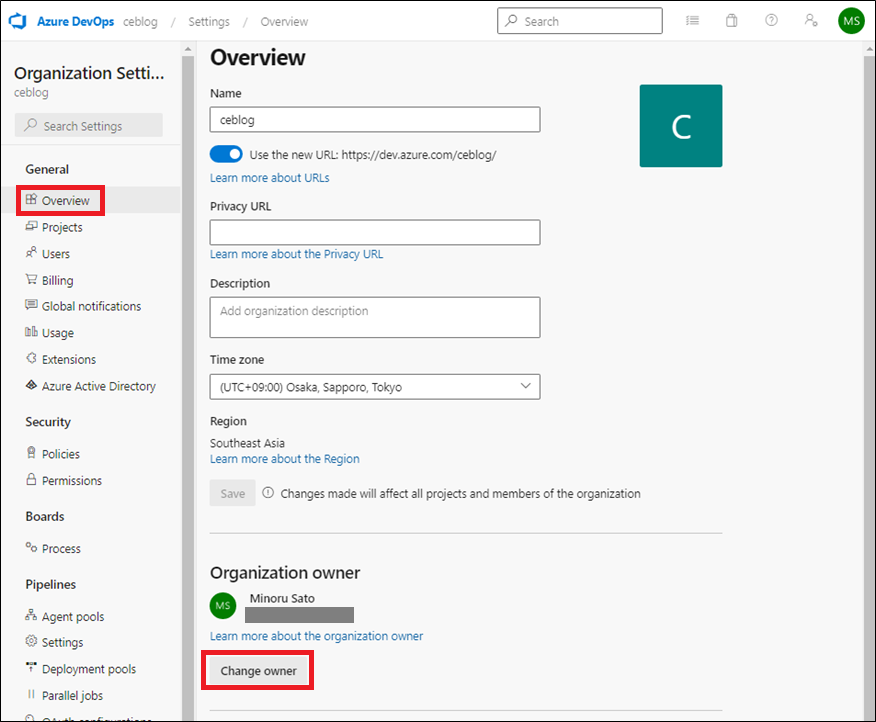
Task: Click the Parallel jobs icon
Action: coord(31,695)
